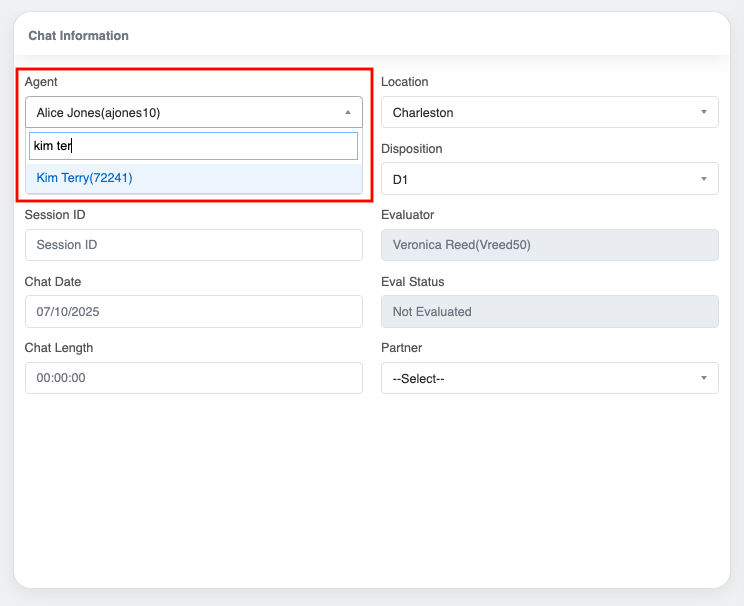Click the Agent field label

click(41, 82)
